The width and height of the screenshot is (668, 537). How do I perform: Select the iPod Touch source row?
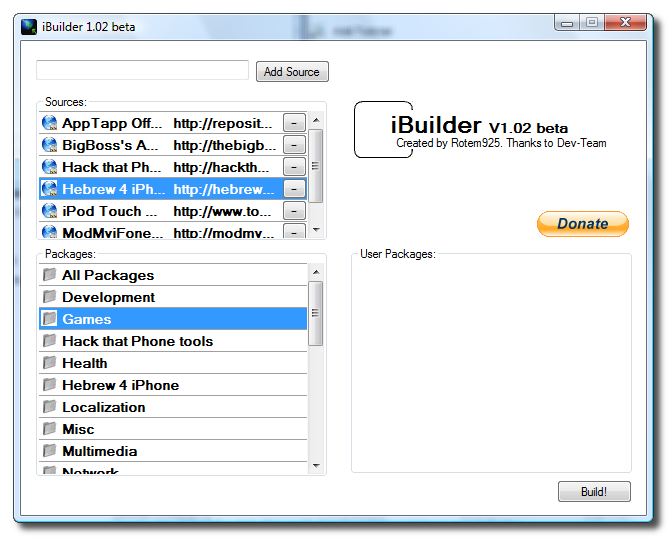(173, 211)
